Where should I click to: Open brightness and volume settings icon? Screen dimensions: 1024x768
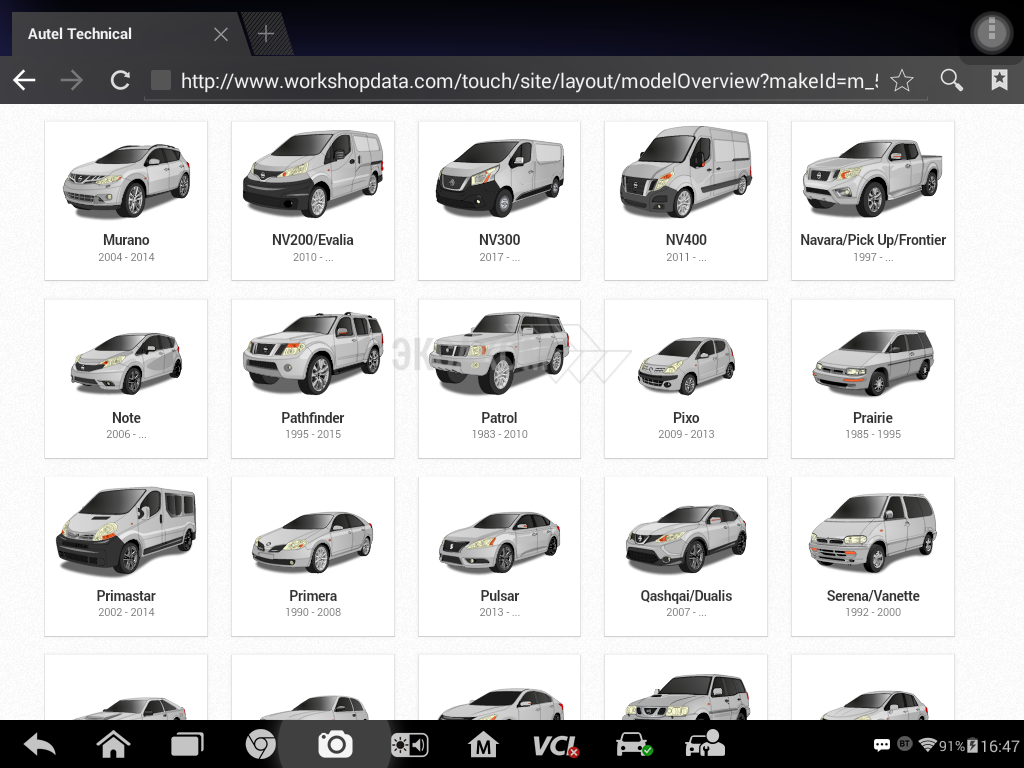[x=409, y=744]
